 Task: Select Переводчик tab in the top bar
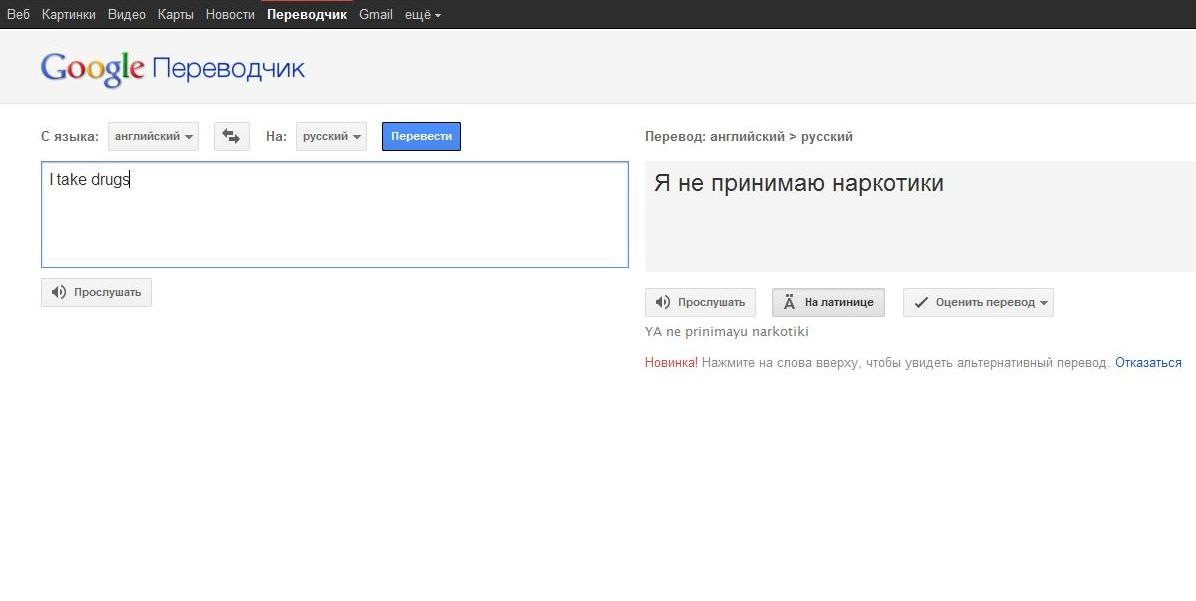click(307, 15)
